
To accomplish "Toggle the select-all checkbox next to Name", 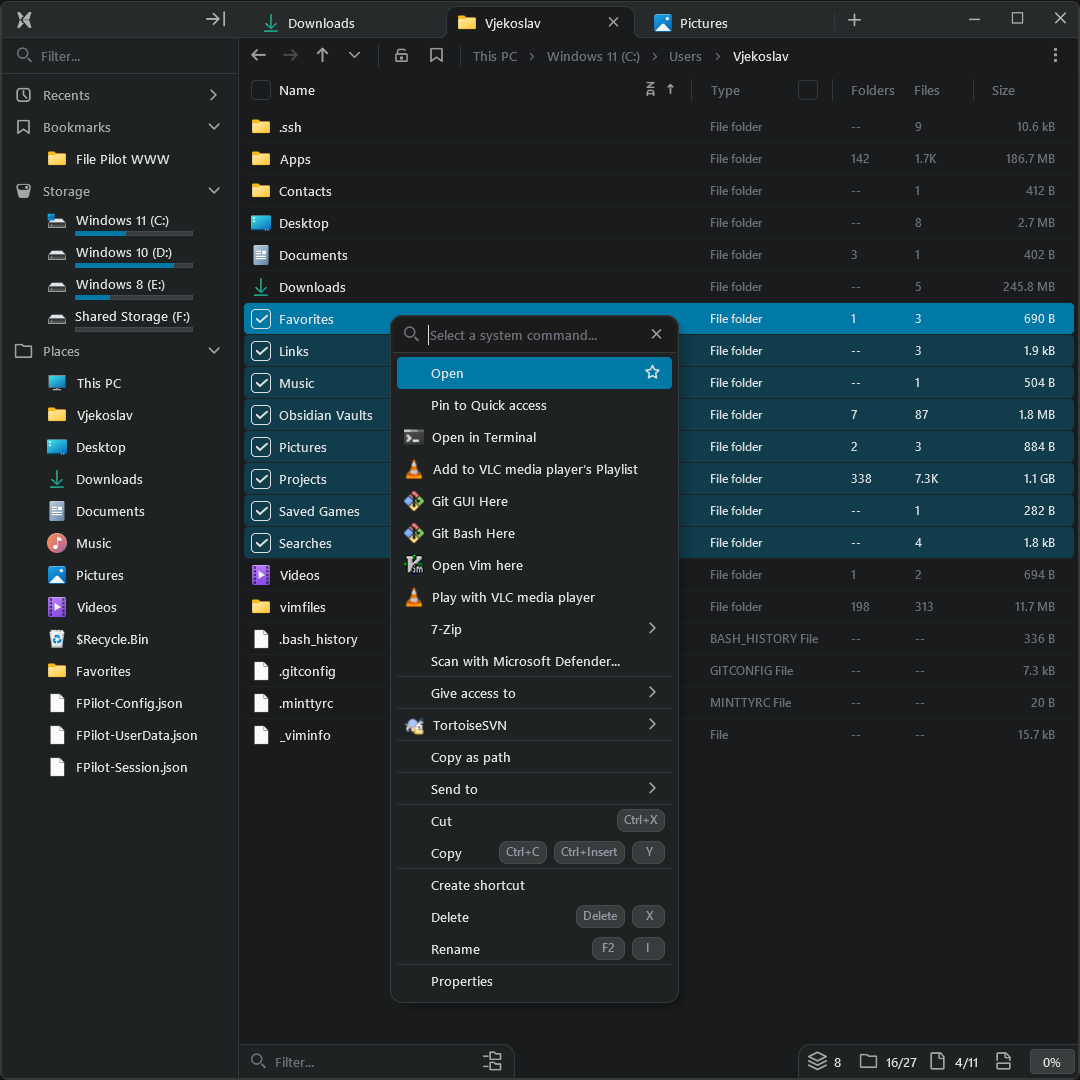I will [x=261, y=90].
